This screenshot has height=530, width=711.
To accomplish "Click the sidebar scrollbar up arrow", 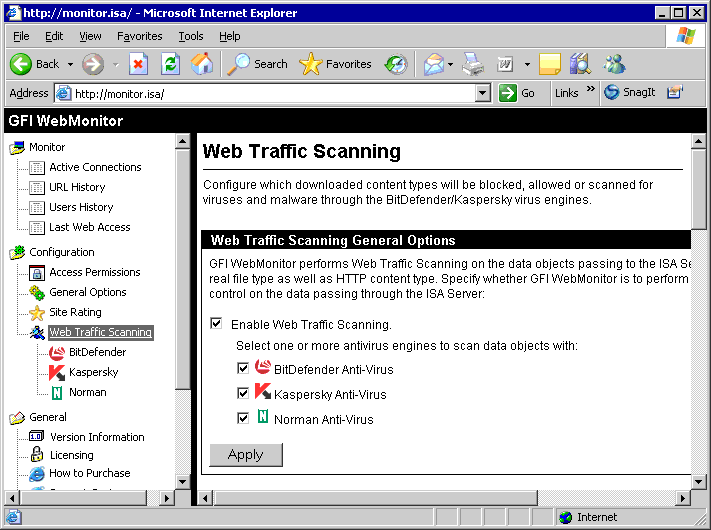I will [x=183, y=141].
